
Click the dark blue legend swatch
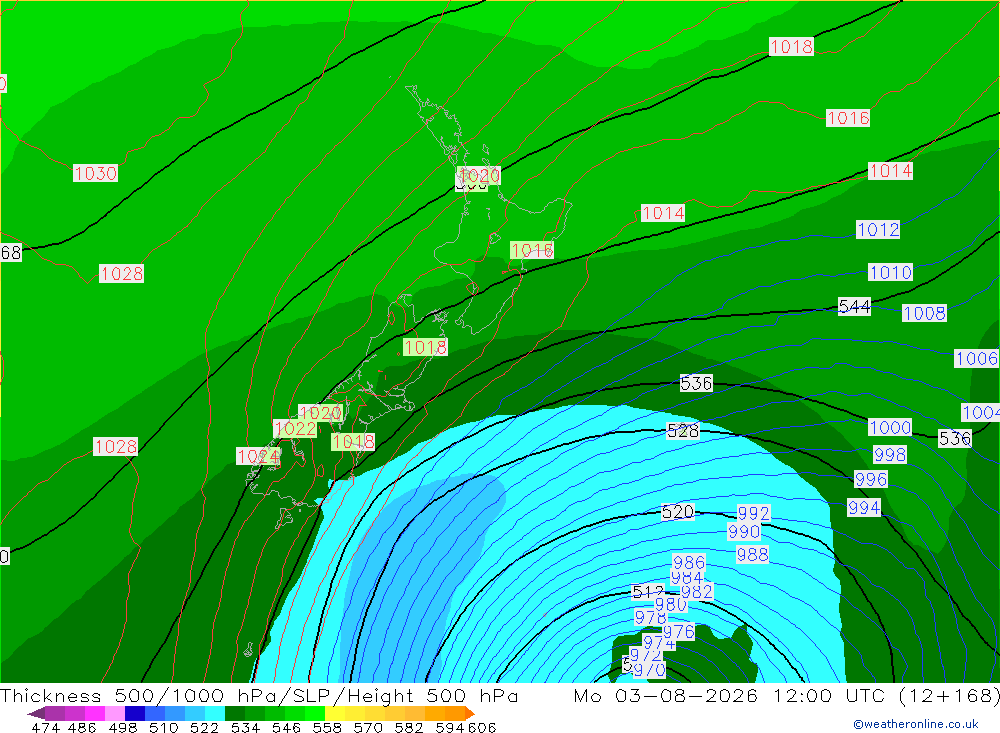tap(135, 713)
